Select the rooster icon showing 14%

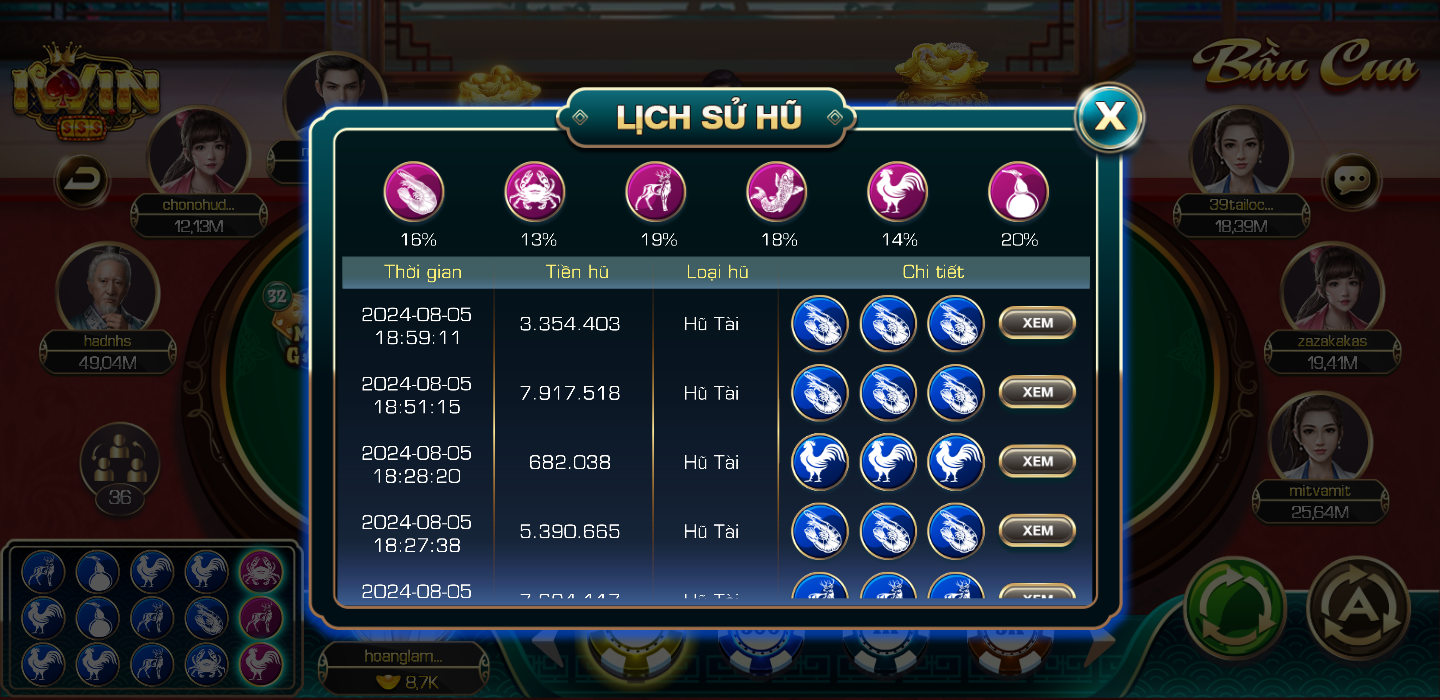tap(898, 191)
